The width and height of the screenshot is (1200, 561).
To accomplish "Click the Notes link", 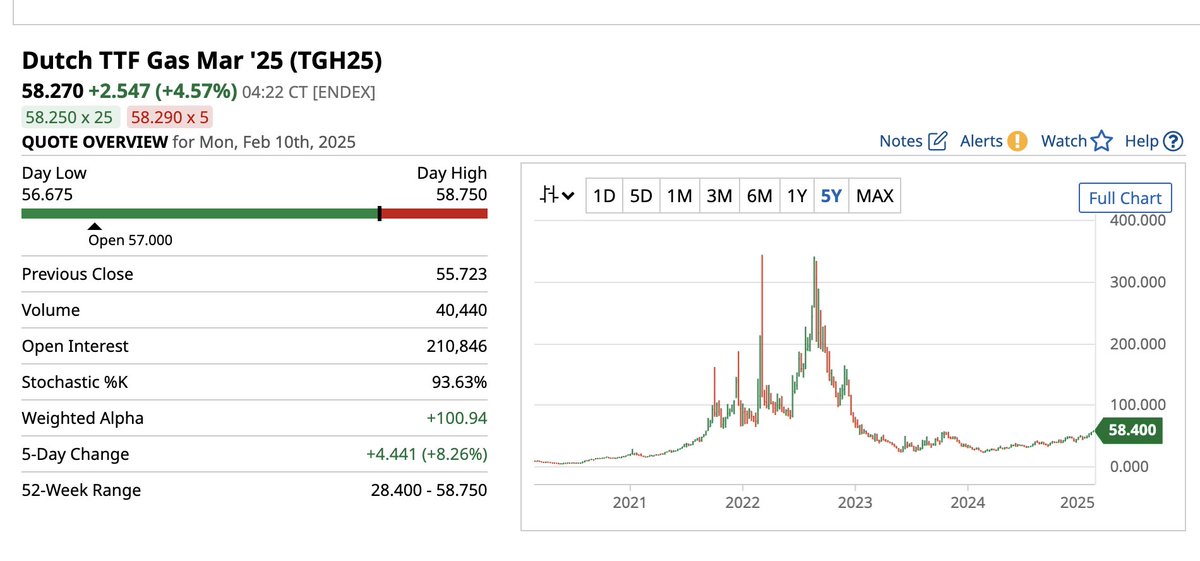I will [901, 141].
